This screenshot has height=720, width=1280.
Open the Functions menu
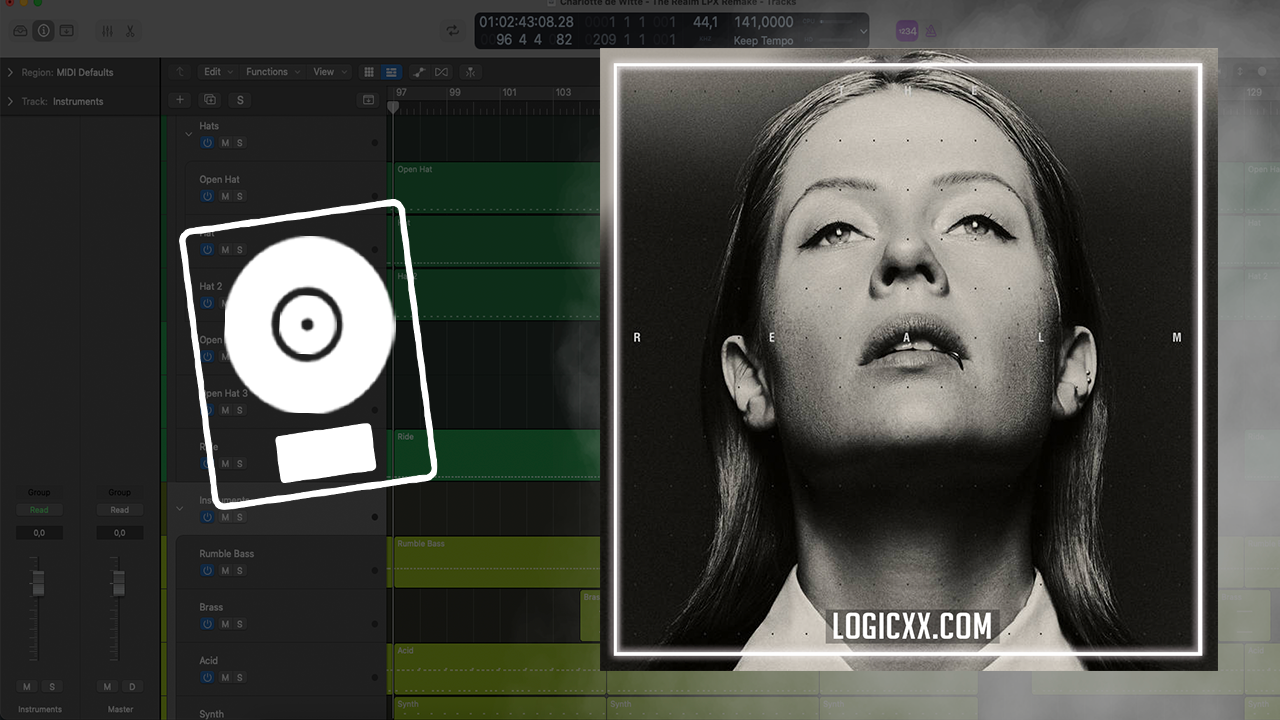pos(272,72)
